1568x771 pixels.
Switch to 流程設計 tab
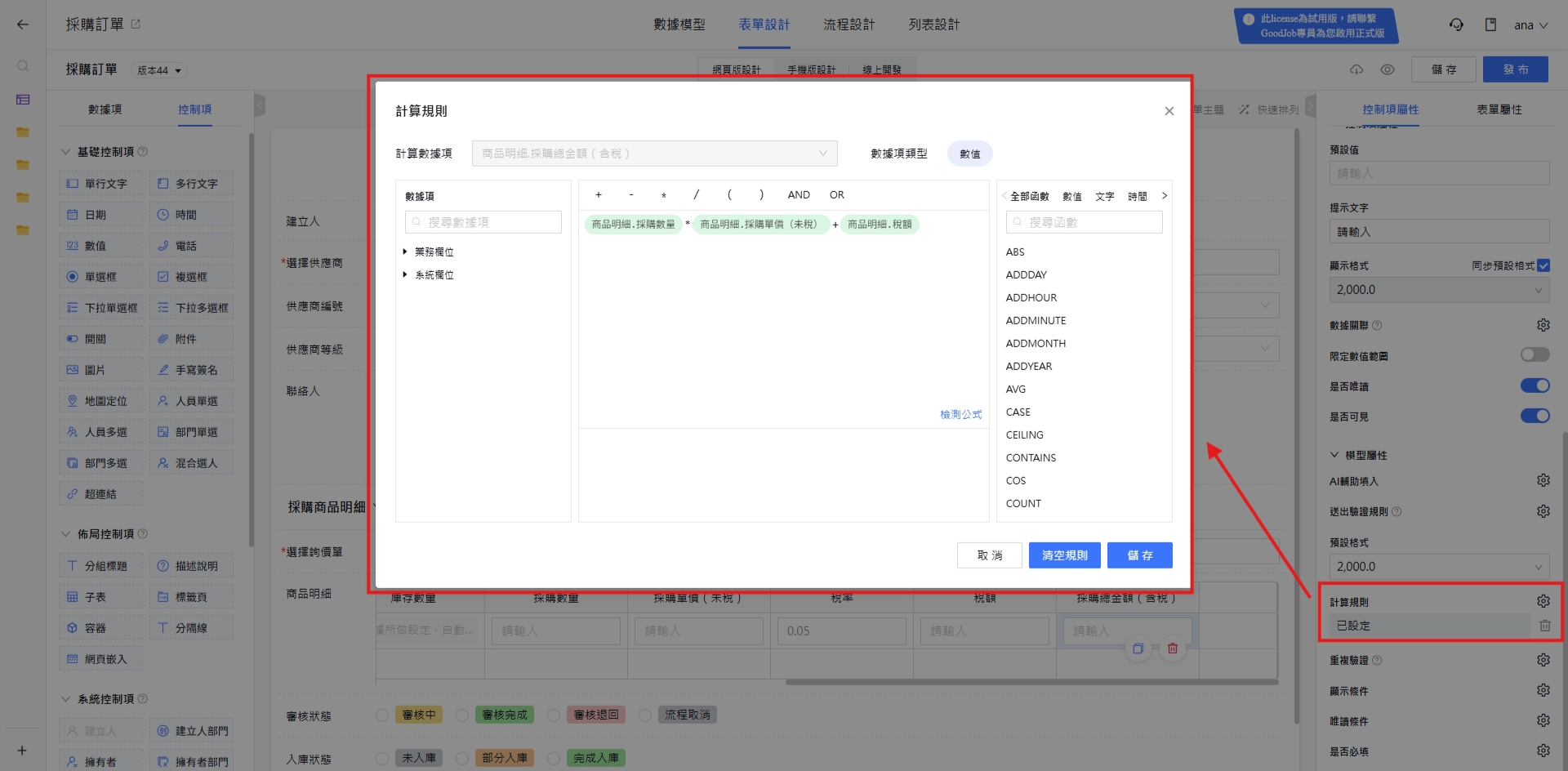(x=849, y=25)
